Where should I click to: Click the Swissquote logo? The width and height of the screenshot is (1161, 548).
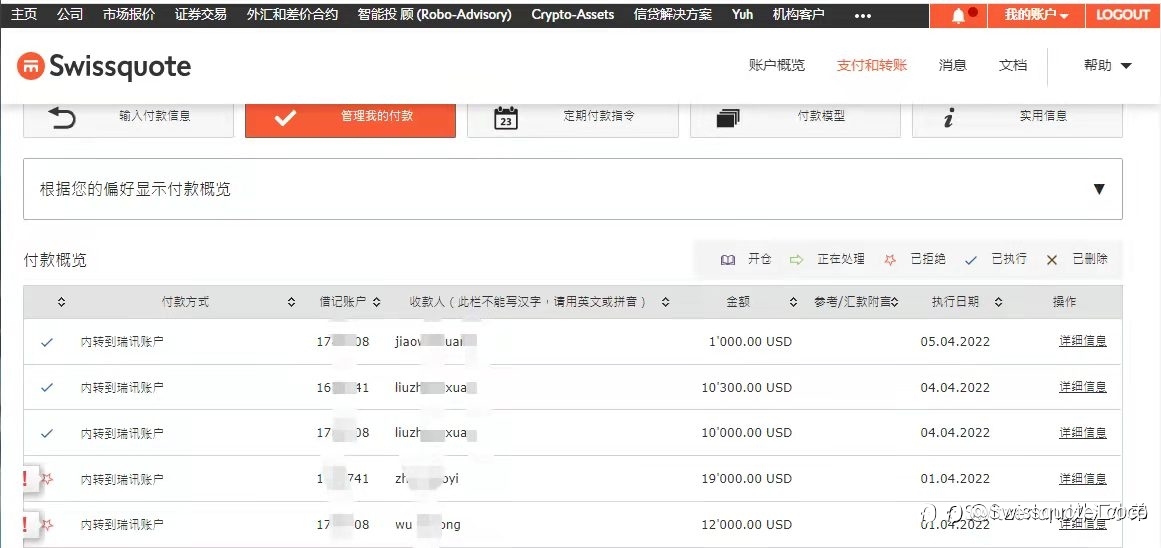[104, 67]
